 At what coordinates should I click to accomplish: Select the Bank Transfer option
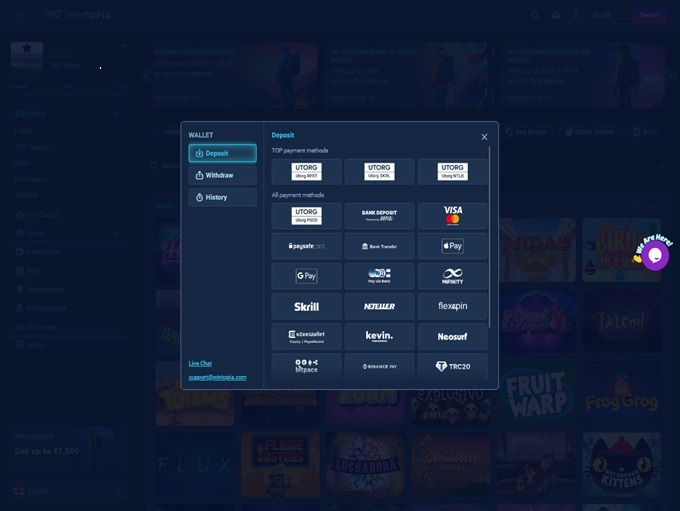379,246
